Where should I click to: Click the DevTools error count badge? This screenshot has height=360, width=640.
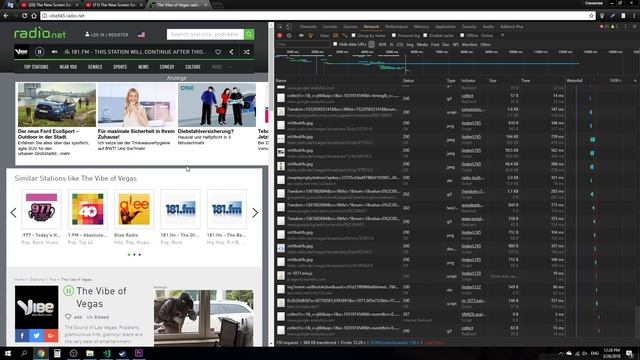[x=604, y=27]
